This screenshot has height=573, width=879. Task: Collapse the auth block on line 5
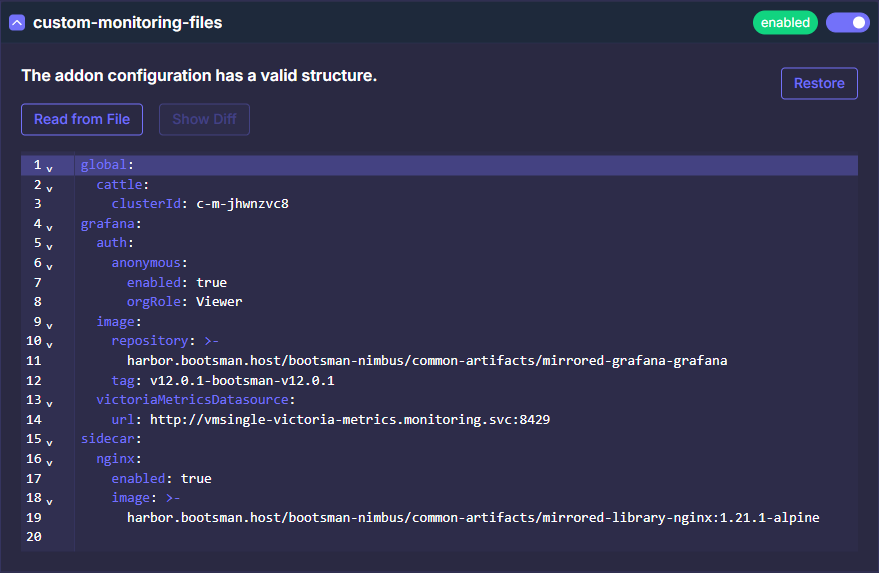click(x=50, y=246)
